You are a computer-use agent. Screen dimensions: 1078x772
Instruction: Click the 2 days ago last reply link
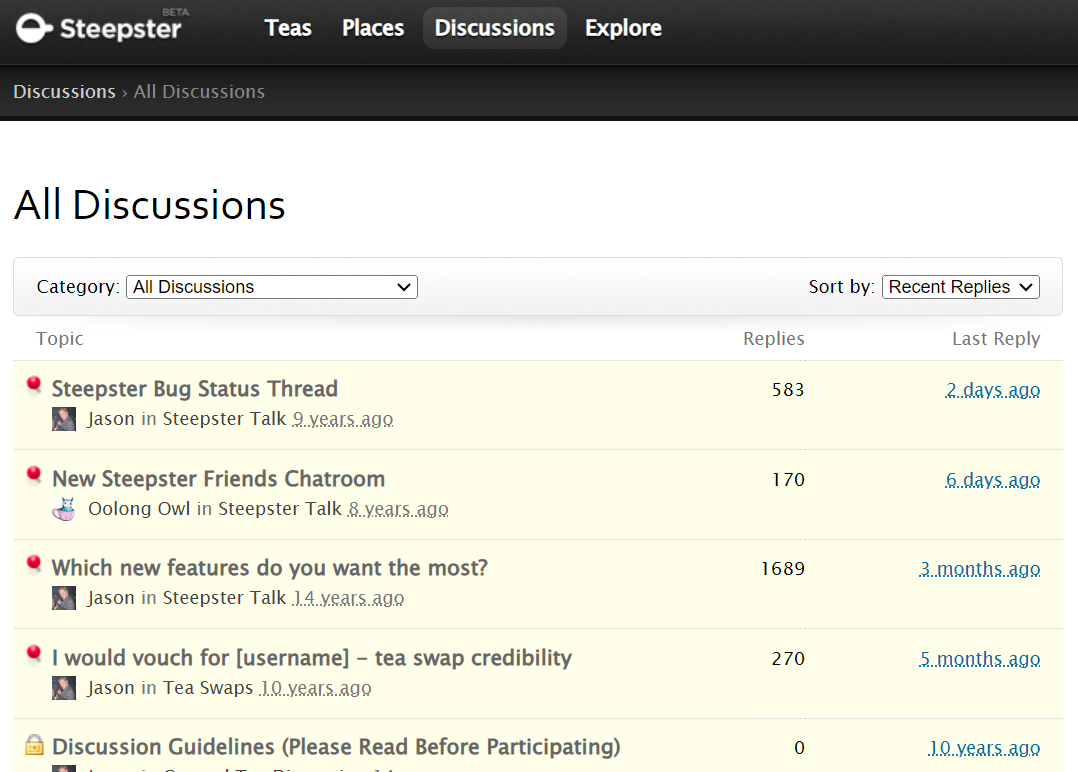[x=993, y=390]
